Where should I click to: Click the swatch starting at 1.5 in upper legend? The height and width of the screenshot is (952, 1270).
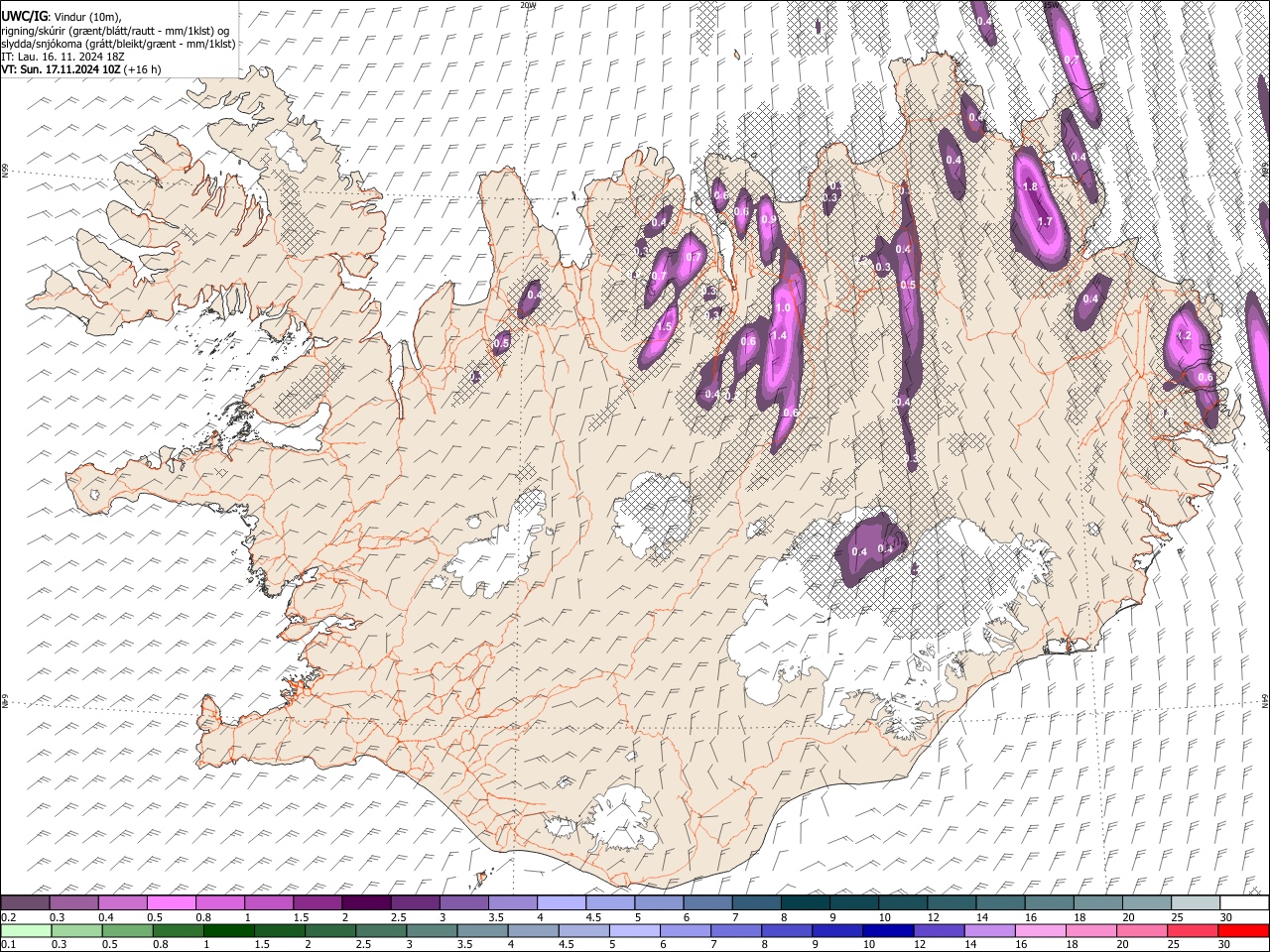coord(317,903)
